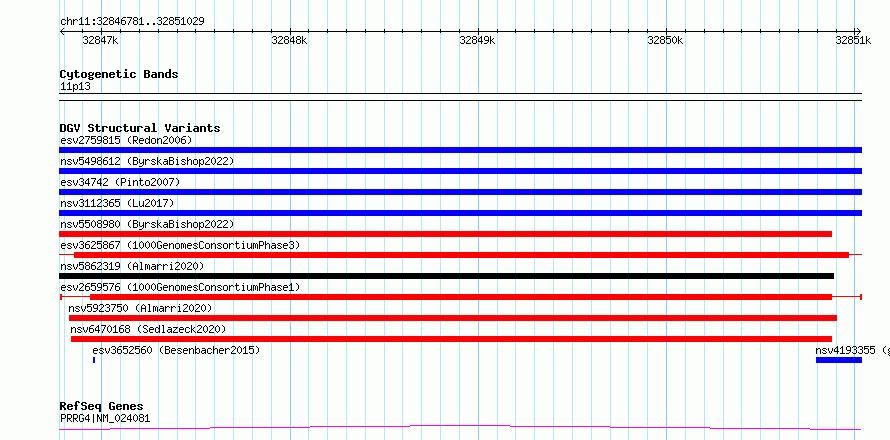The width and height of the screenshot is (890, 440).
Task: Click the PRRG4|NM_024081 gene label
Action: pos(105,418)
